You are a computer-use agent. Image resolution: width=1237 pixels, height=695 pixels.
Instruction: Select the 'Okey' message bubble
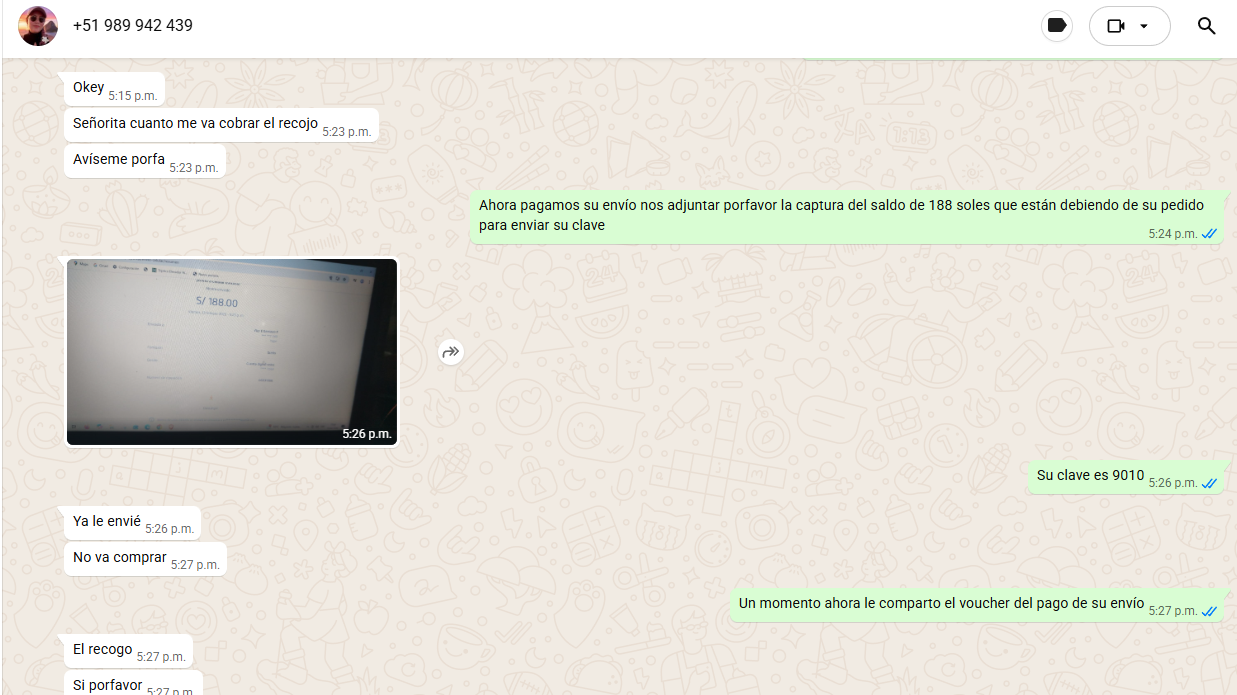(89, 88)
